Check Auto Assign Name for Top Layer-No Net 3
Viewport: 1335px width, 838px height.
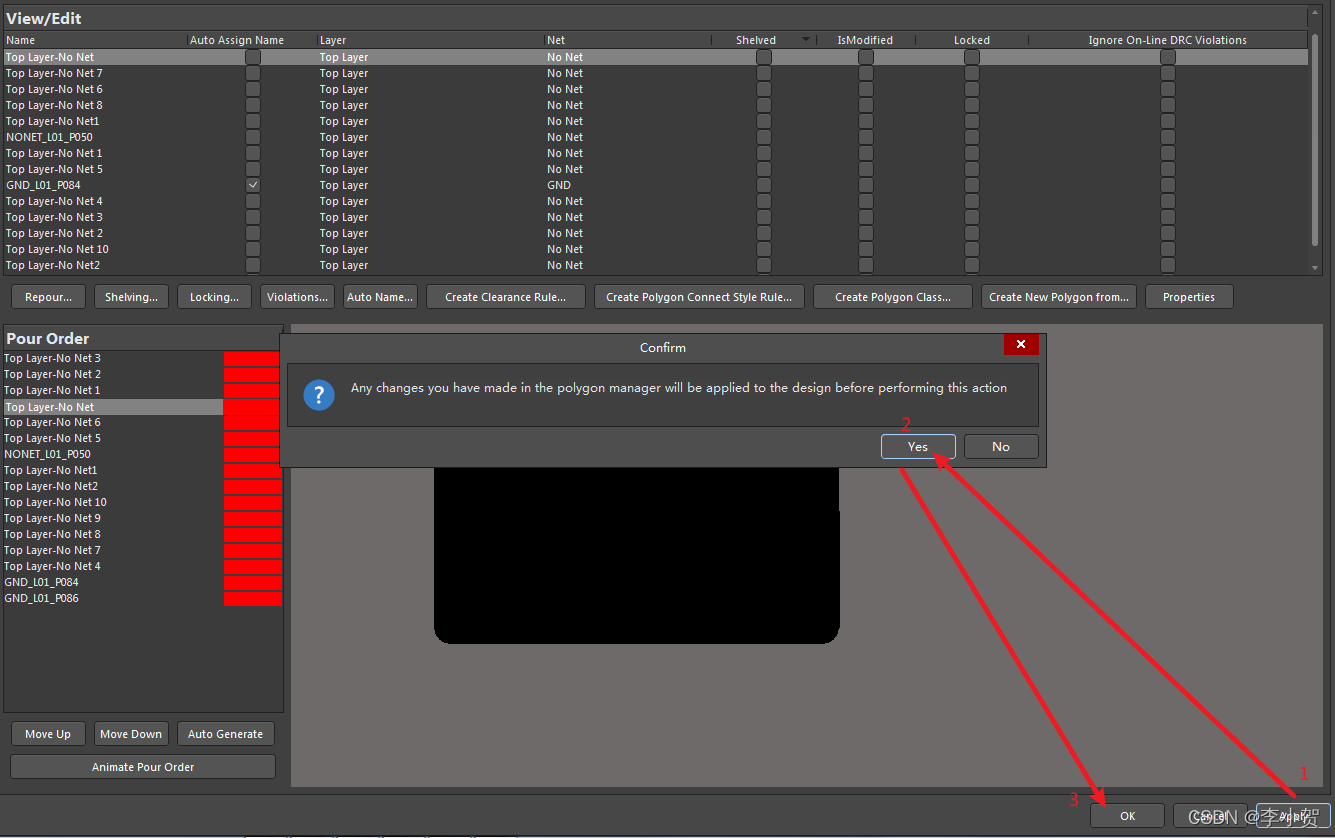click(x=253, y=217)
